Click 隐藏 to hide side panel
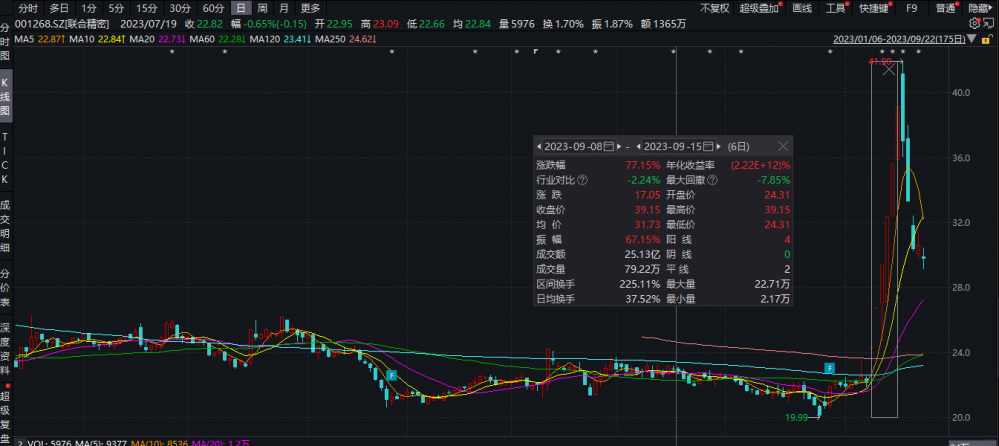This screenshot has height=446, width=999. click(x=981, y=8)
